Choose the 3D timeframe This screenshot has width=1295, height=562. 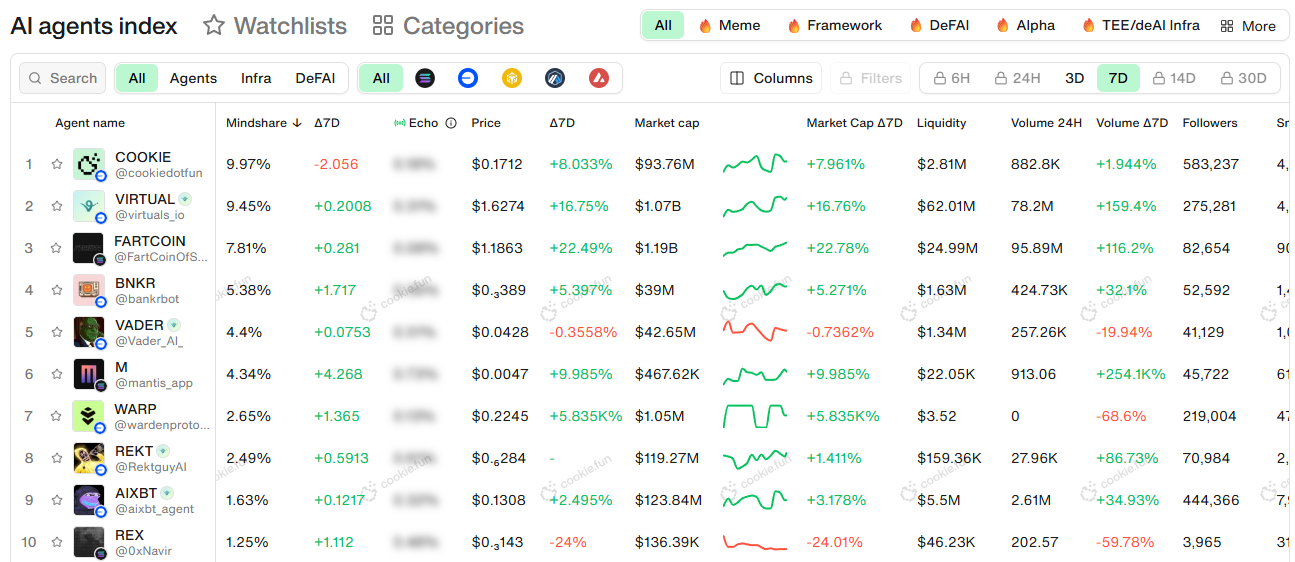coord(1074,78)
